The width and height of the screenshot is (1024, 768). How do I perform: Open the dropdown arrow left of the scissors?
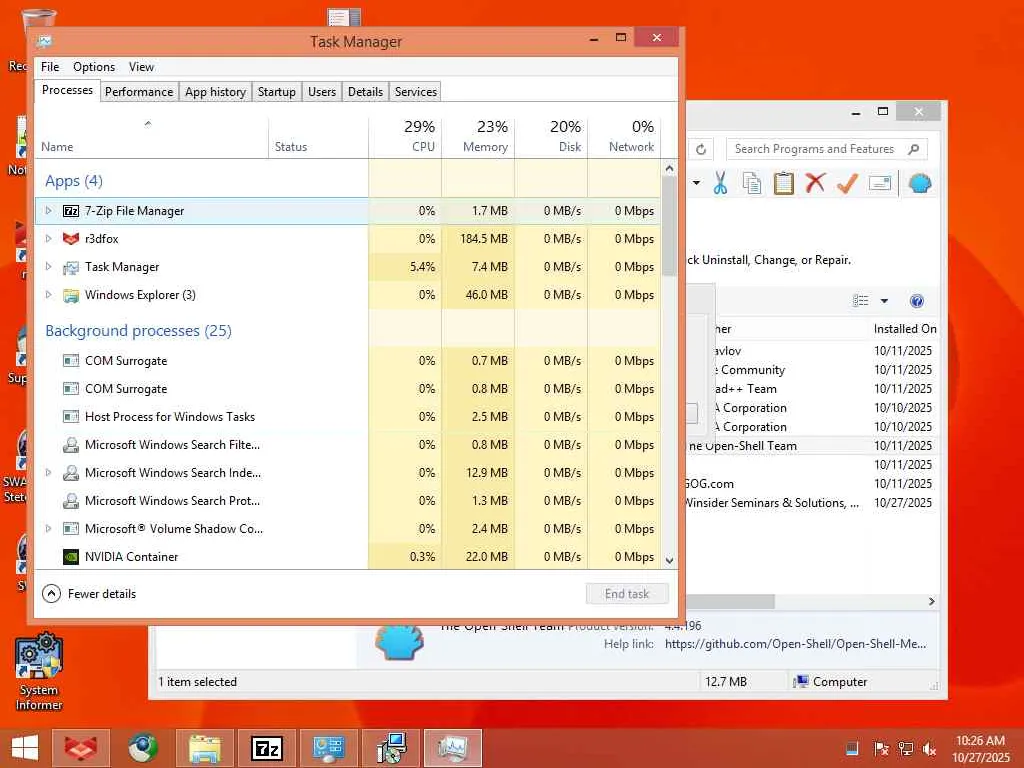pyautogui.click(x=696, y=184)
